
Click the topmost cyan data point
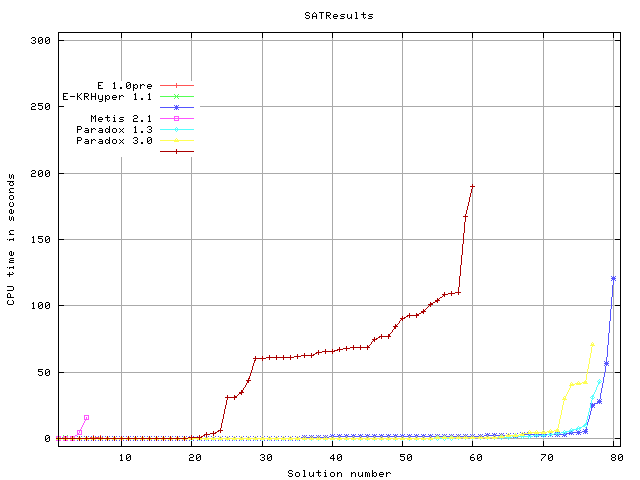tap(599, 382)
